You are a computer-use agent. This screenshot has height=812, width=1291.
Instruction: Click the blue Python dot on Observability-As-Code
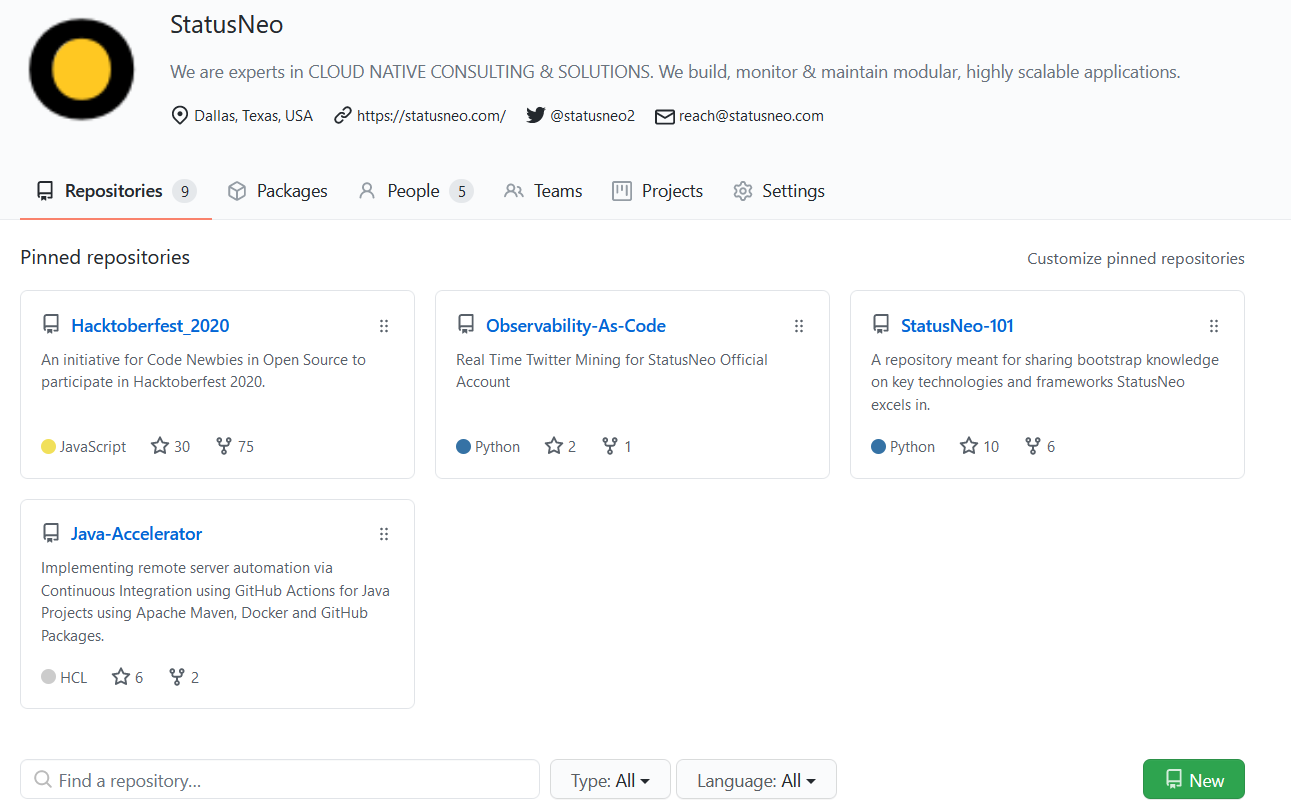tap(463, 447)
